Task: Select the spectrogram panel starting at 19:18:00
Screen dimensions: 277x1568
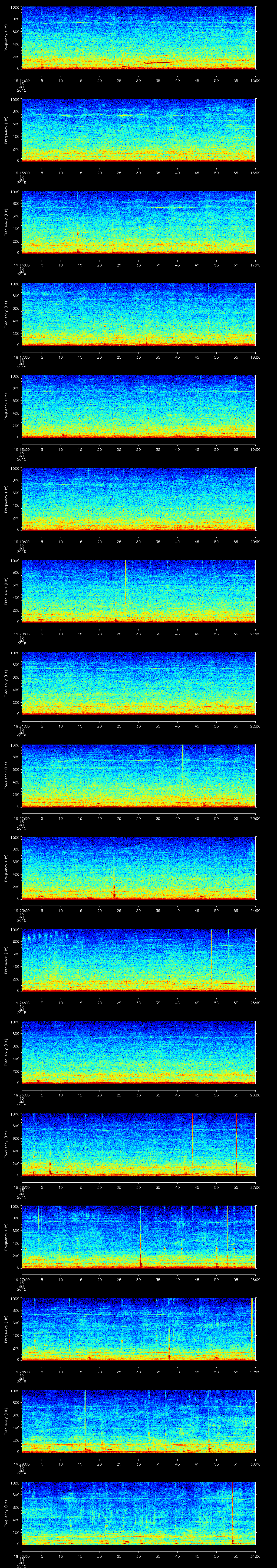Action: click(138, 407)
